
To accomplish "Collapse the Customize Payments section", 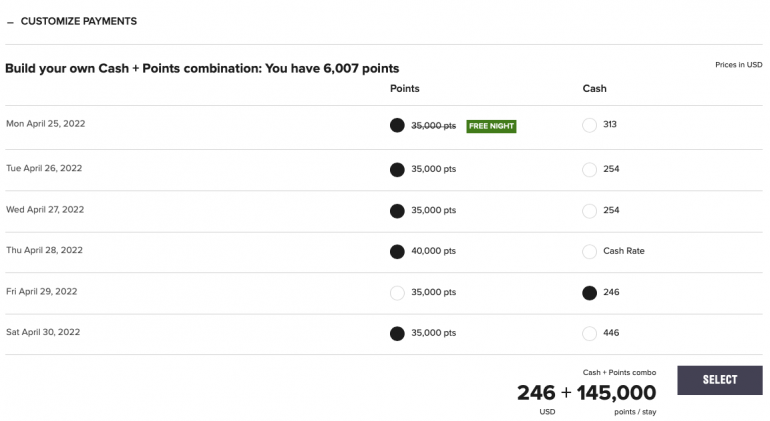I will click(10, 21).
